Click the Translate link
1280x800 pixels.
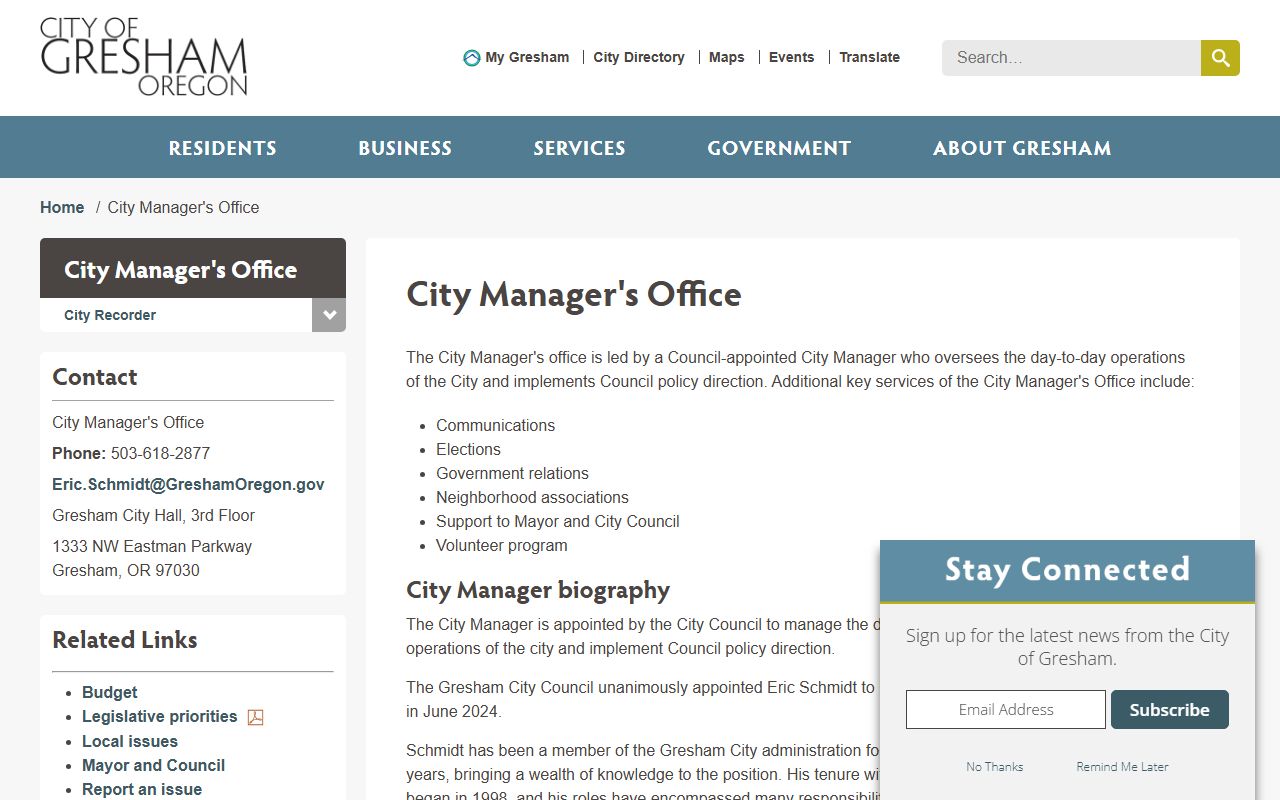[869, 57]
